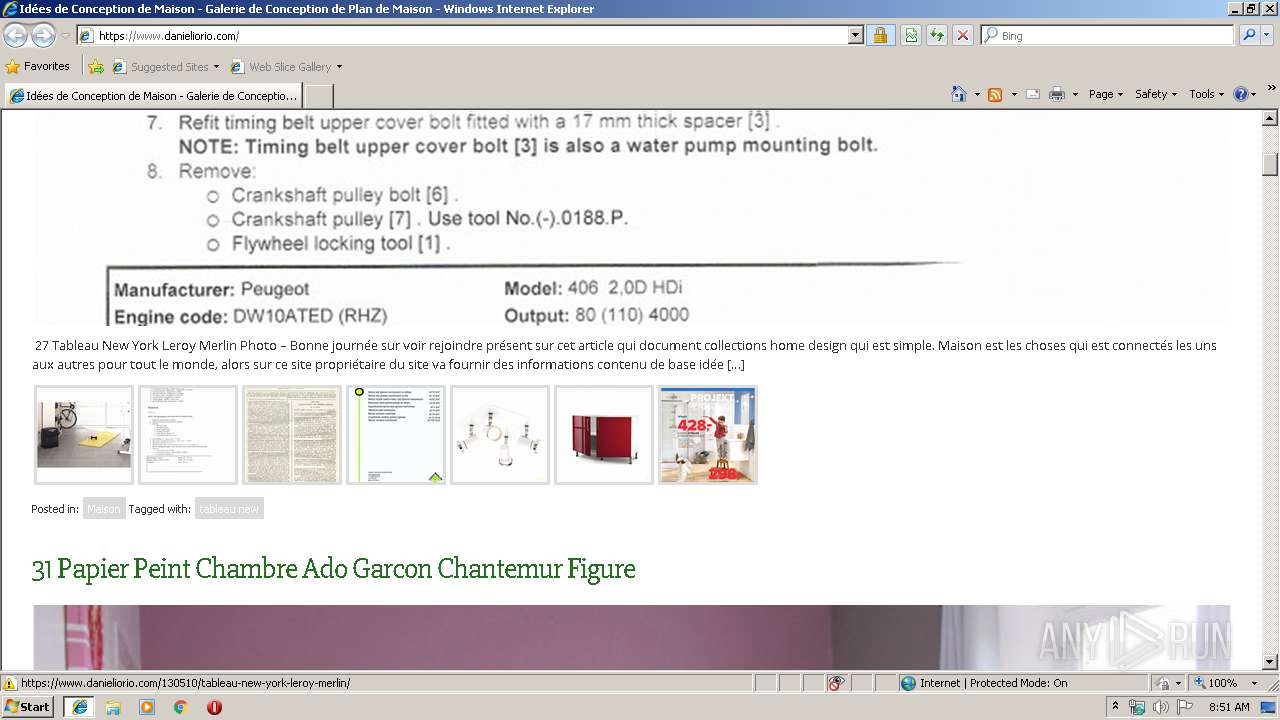Open the Windows Explorer folder taskbar icon
The width and height of the screenshot is (1280, 720).
[x=113, y=707]
